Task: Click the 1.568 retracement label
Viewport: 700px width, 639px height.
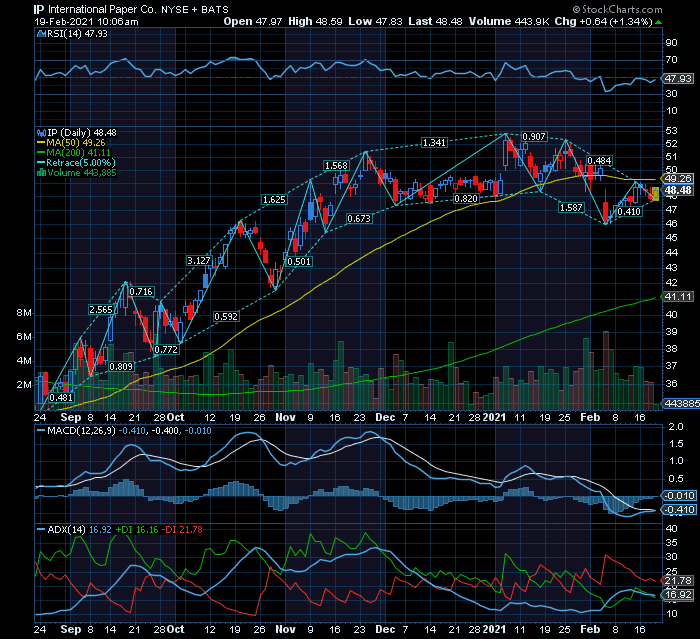Action: point(336,166)
